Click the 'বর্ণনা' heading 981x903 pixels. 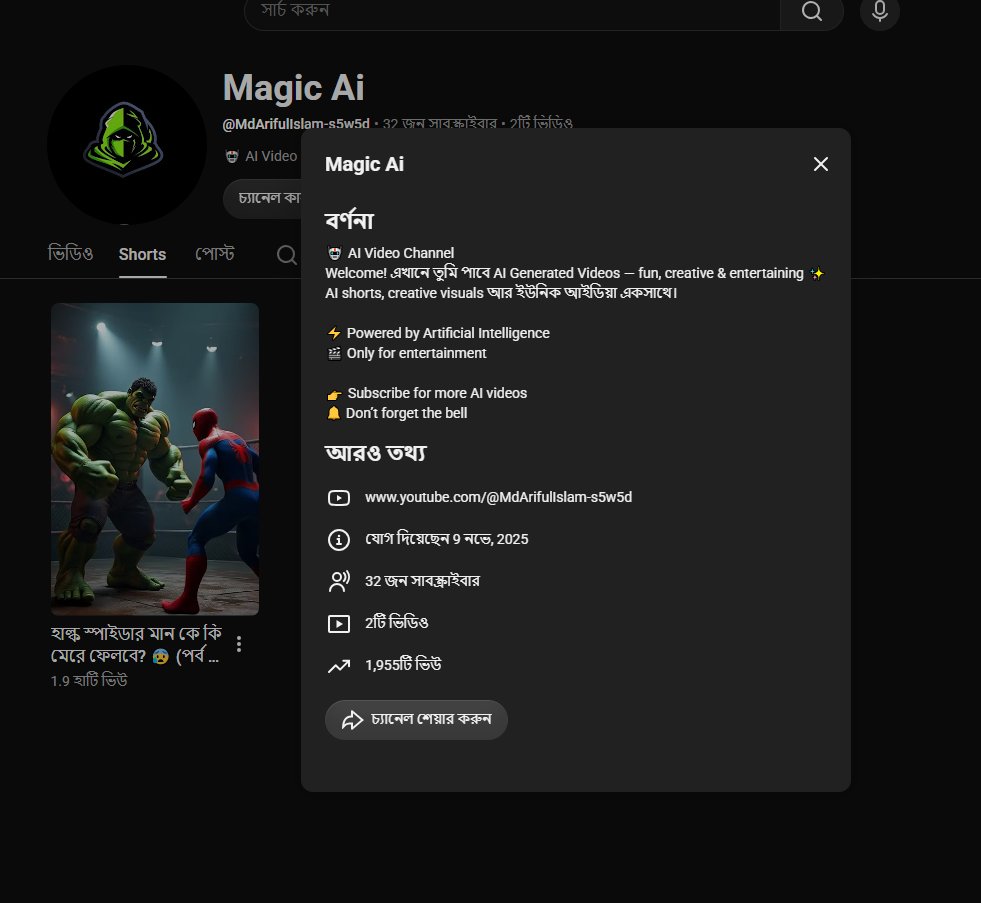click(x=349, y=220)
